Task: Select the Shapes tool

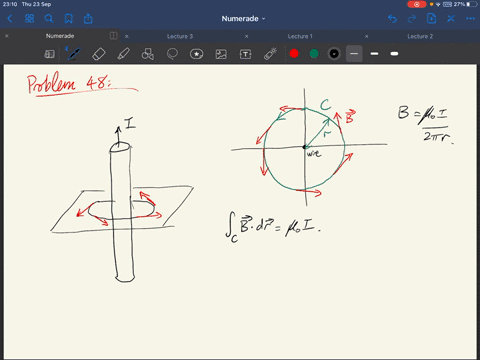Action: point(148,54)
